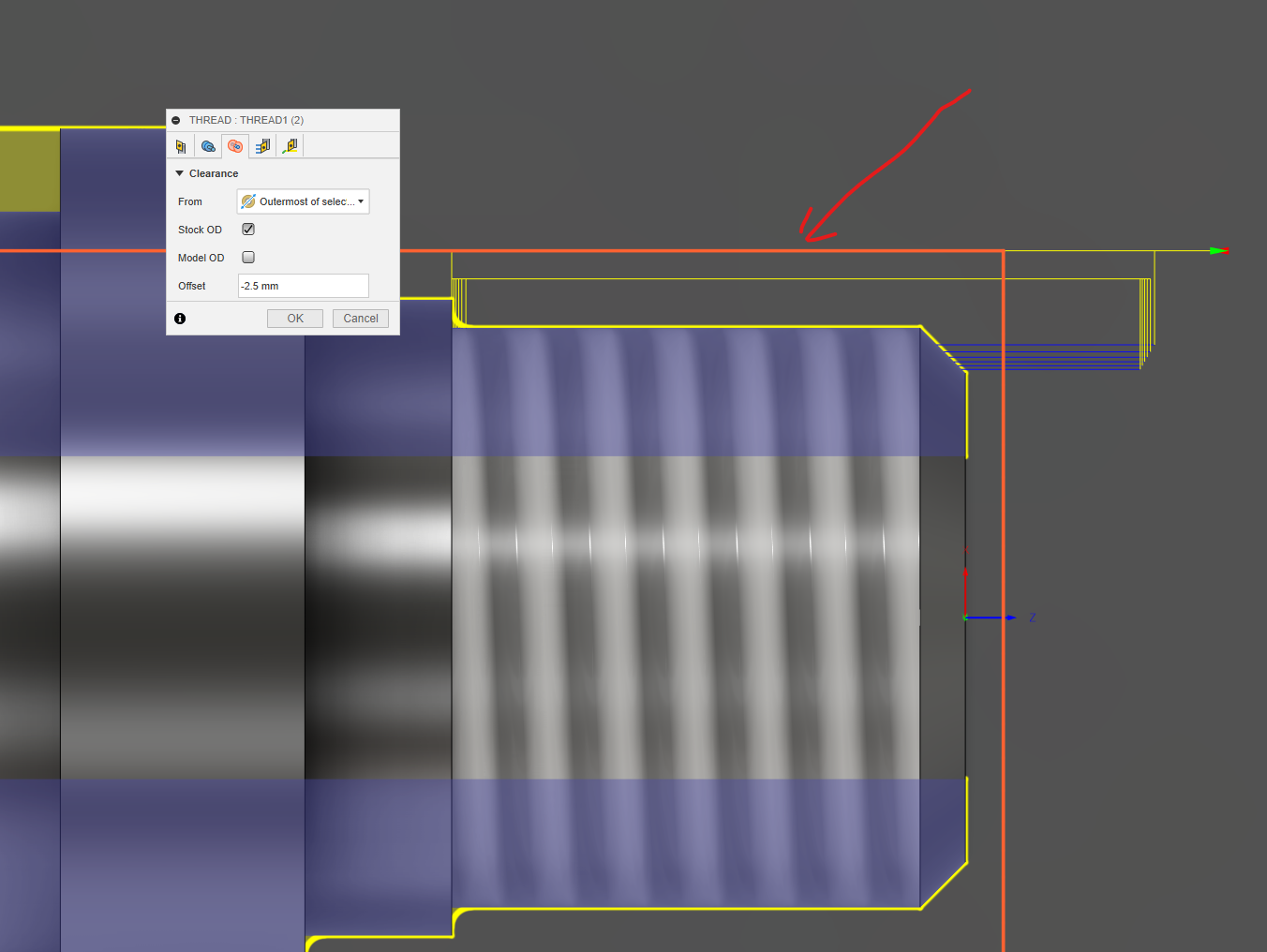Select the Offset value field showing -2.5 mm
Image resolution: width=1267 pixels, height=952 pixels.
(303, 285)
